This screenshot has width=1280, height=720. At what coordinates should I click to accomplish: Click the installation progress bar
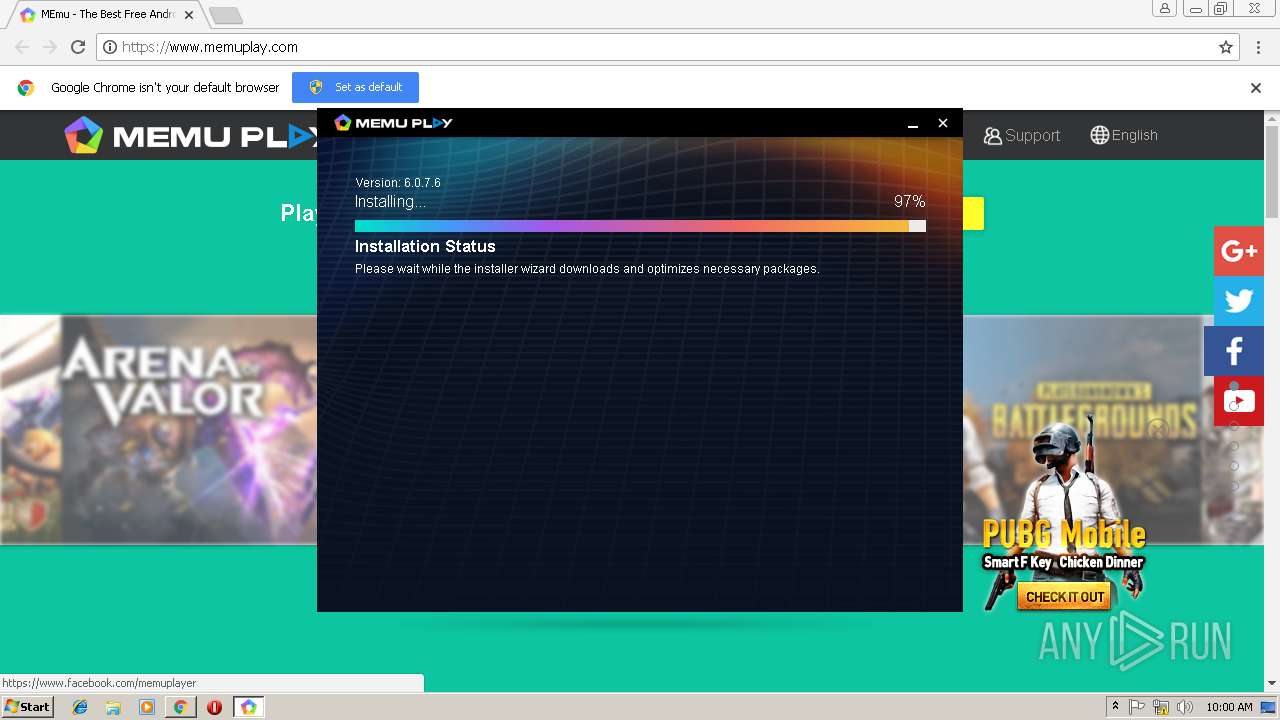pos(640,226)
